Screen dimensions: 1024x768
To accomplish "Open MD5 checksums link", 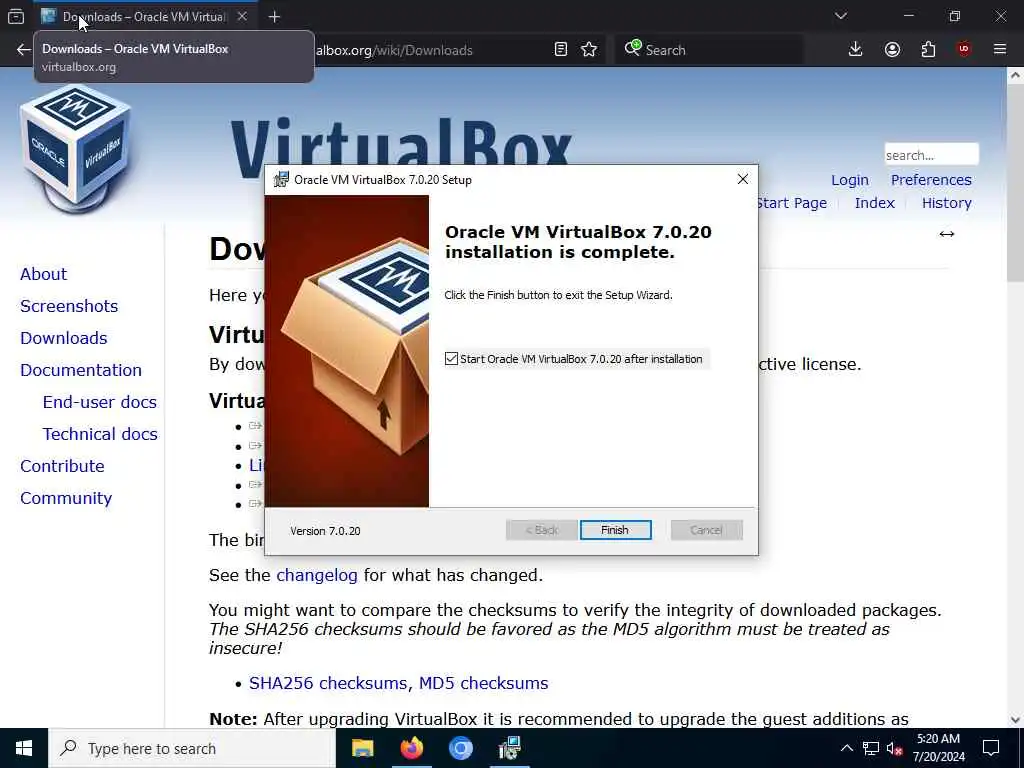I will (x=483, y=683).
